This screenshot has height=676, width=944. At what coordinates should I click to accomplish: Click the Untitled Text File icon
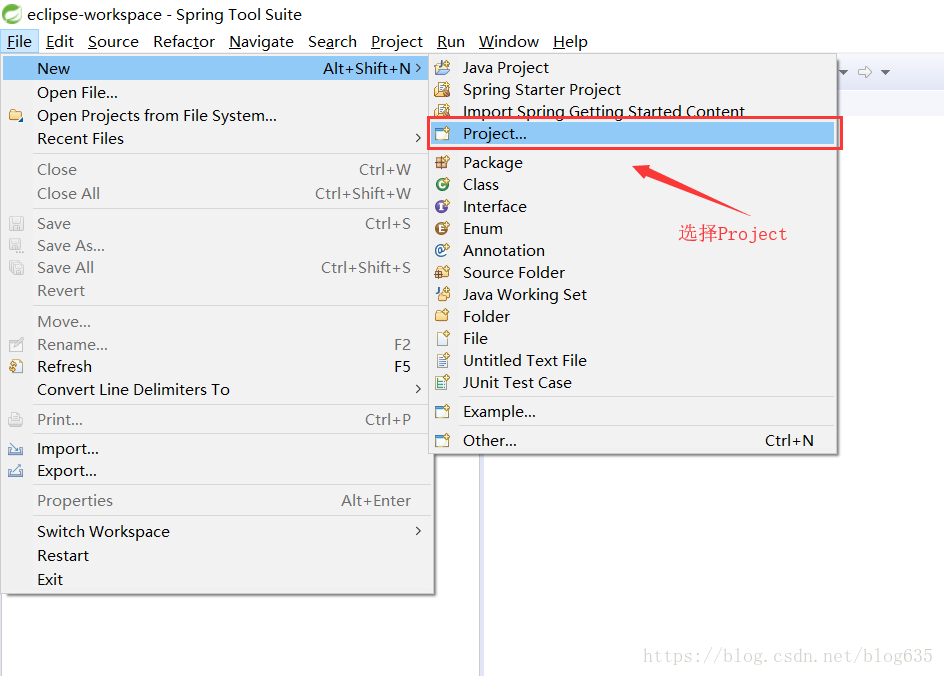click(x=442, y=361)
